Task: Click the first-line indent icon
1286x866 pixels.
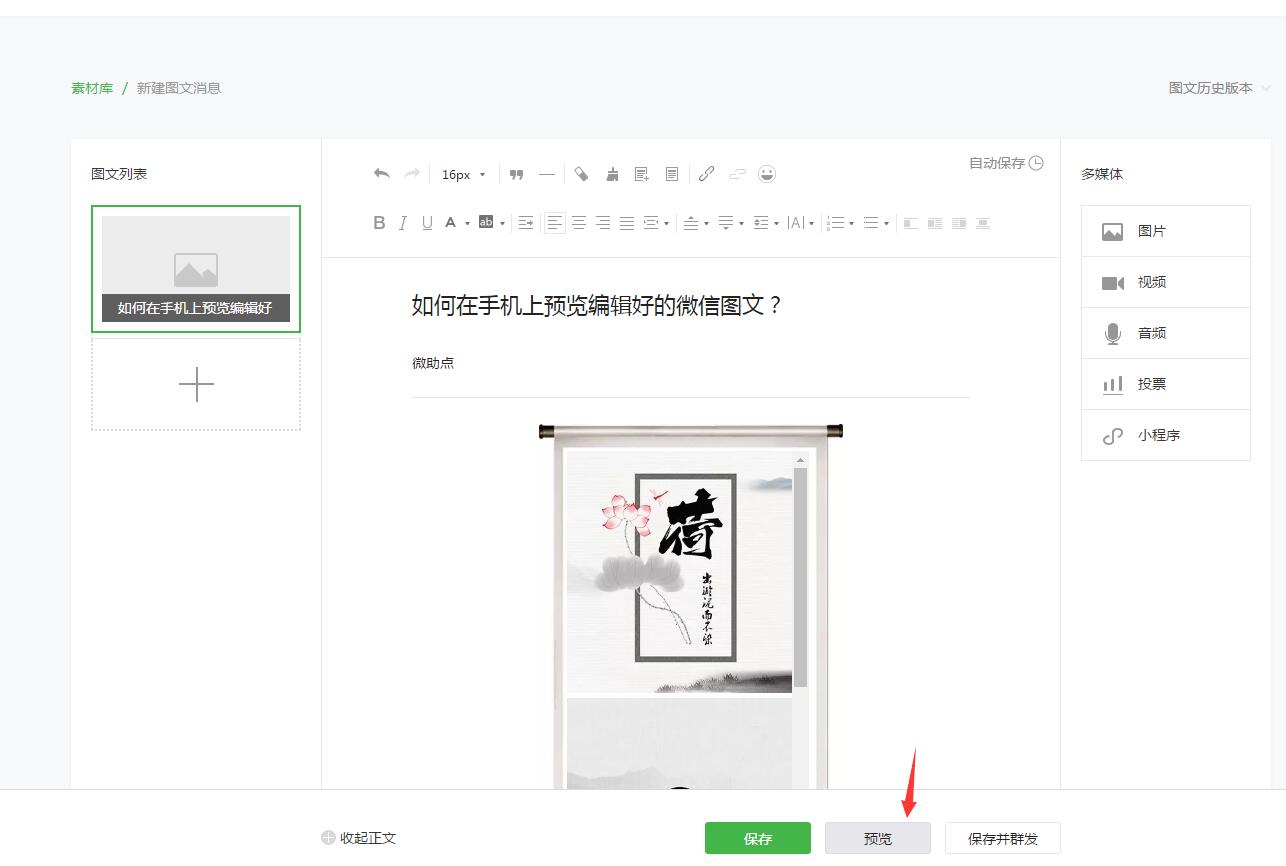Action: (526, 223)
